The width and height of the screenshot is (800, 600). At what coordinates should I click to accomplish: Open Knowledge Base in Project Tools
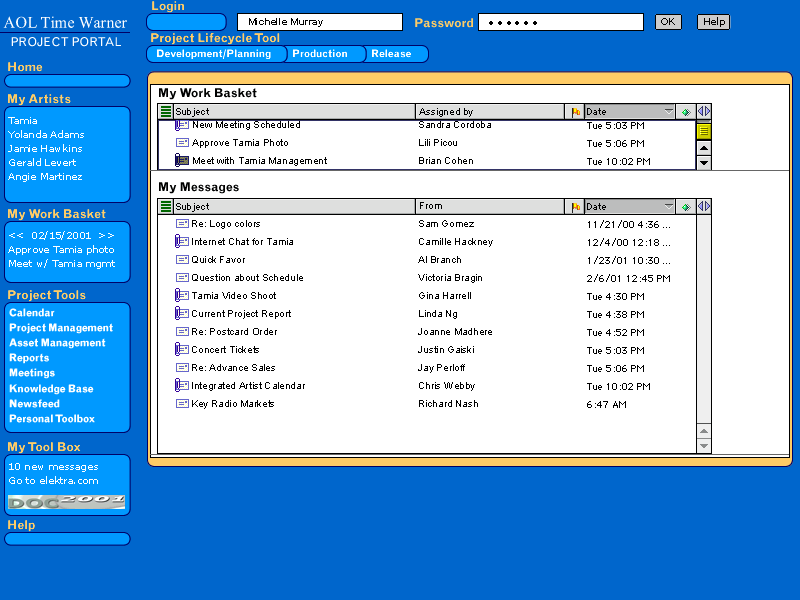click(x=51, y=388)
